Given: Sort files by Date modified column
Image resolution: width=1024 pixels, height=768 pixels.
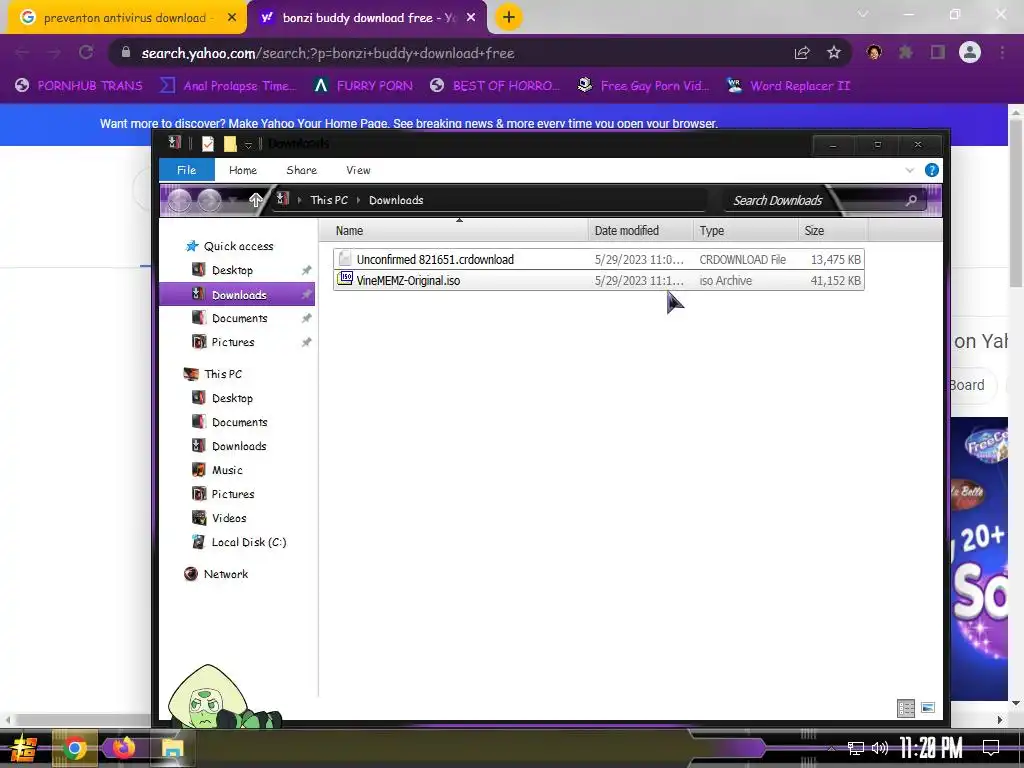Looking at the screenshot, I should pyautogui.click(x=640, y=231).
